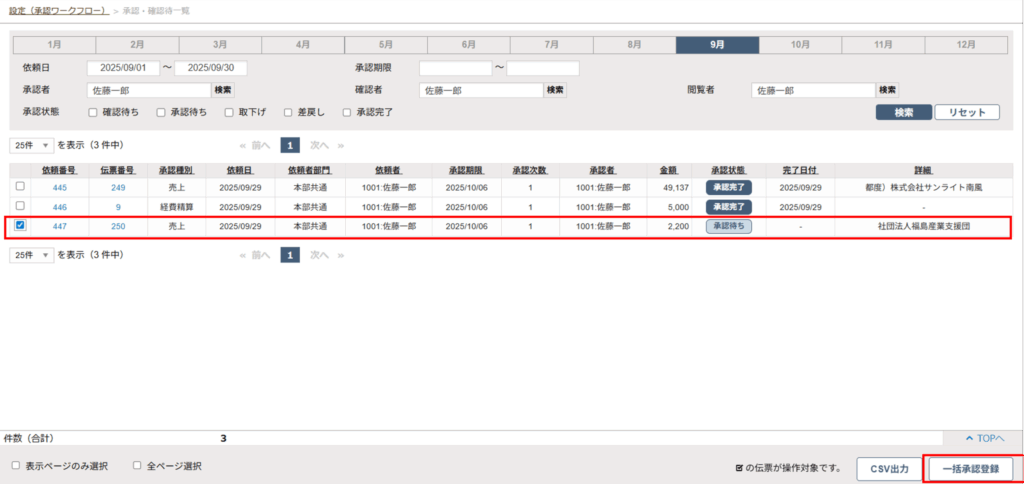1024x484 pixels.
Task: Open request number 446 link
Action: pos(60,207)
